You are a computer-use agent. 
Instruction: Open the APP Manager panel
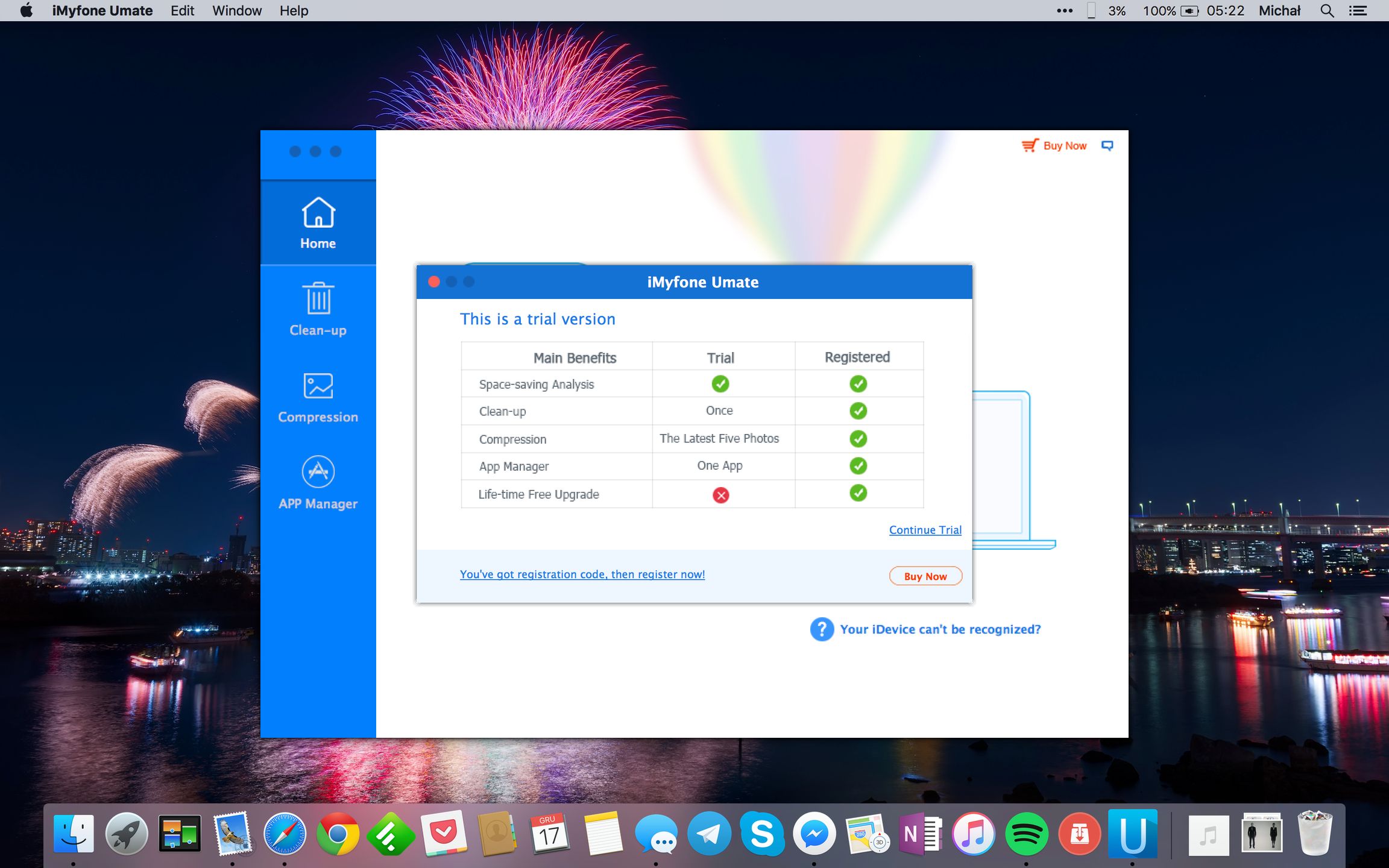[x=318, y=482]
